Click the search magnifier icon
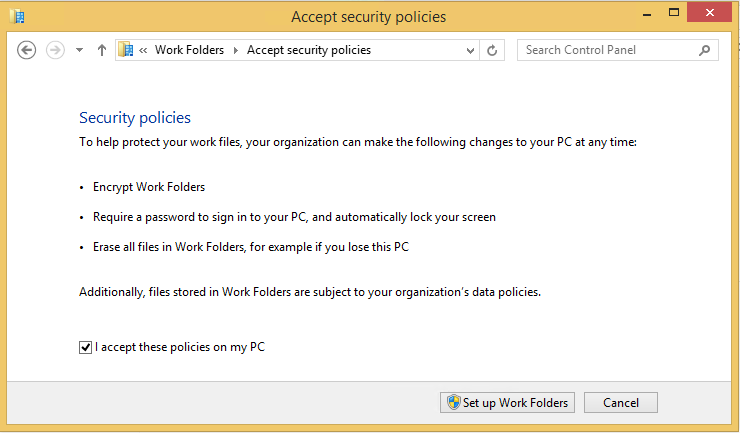740x433 pixels. coord(705,50)
